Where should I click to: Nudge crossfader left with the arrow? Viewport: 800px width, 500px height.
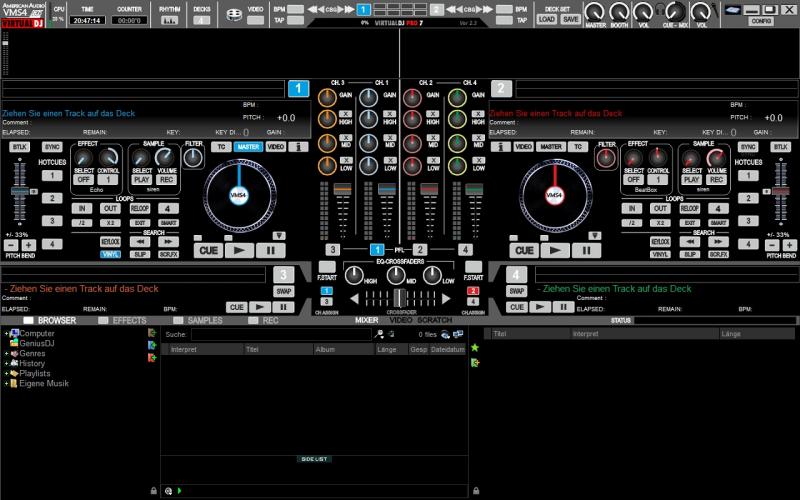point(354,299)
